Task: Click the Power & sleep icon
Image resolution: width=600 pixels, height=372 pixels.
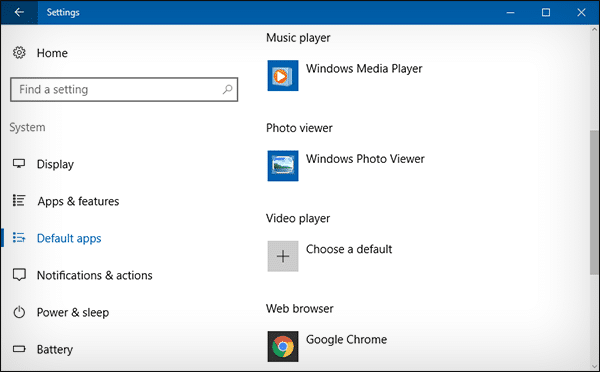Action: pos(19,312)
